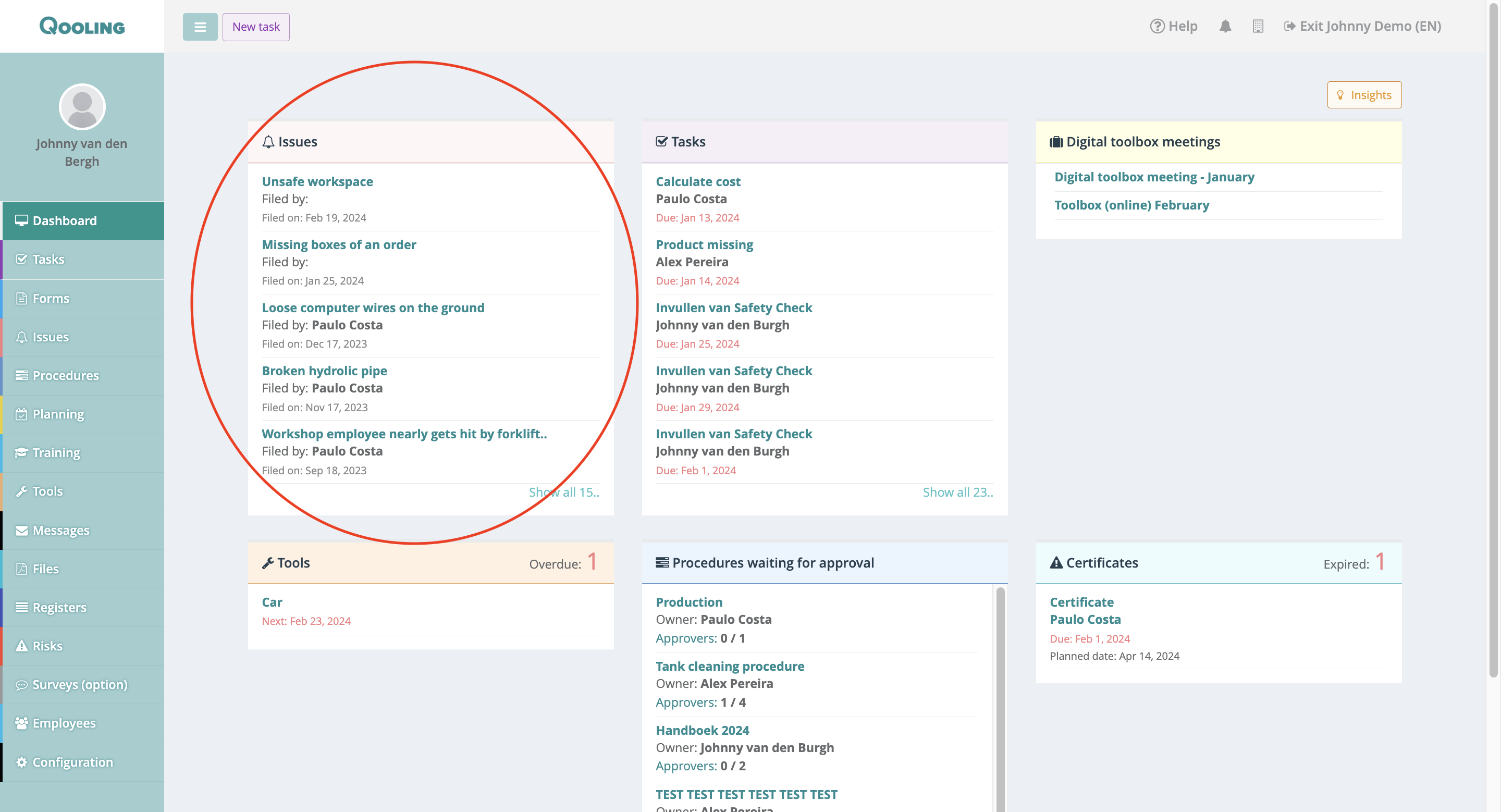This screenshot has width=1501, height=812.
Task: Go to the Procedures menu item
Action: 65,375
